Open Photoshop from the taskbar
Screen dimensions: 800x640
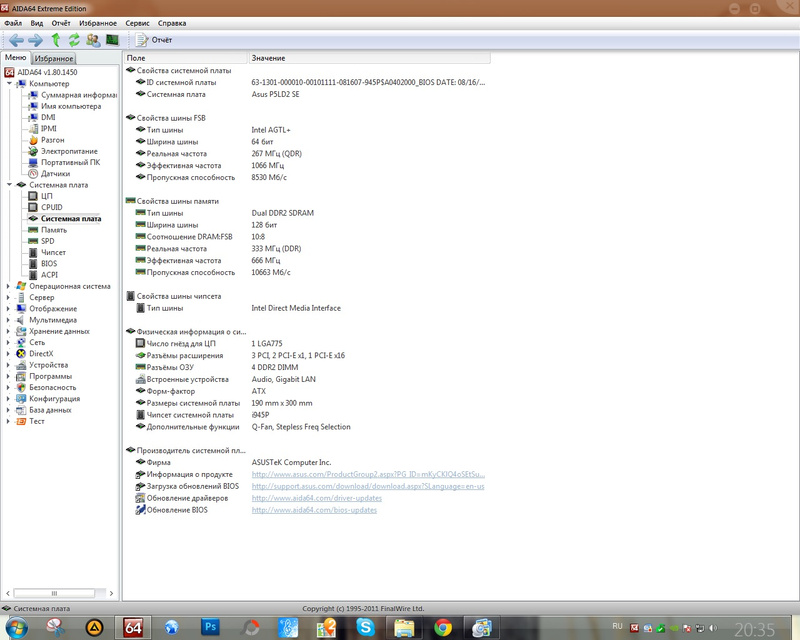(211, 627)
